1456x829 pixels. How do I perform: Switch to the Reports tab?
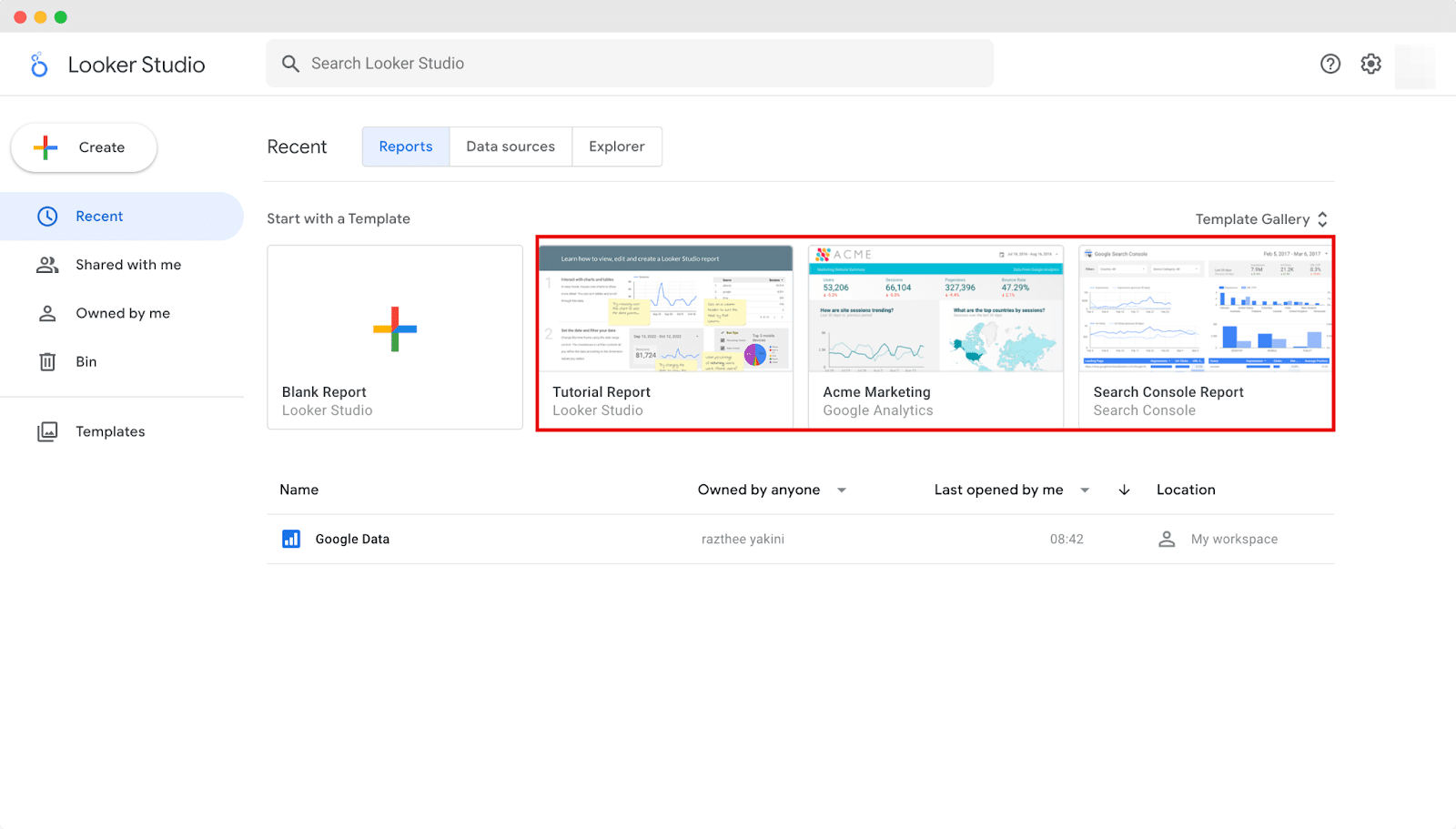pyautogui.click(x=406, y=147)
